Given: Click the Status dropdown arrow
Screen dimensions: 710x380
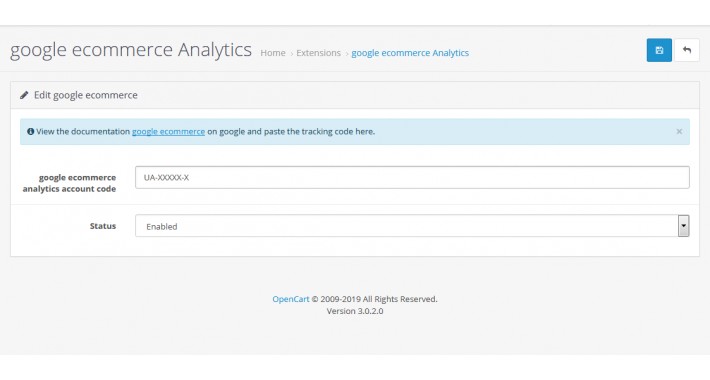Looking at the screenshot, I should 683,226.
